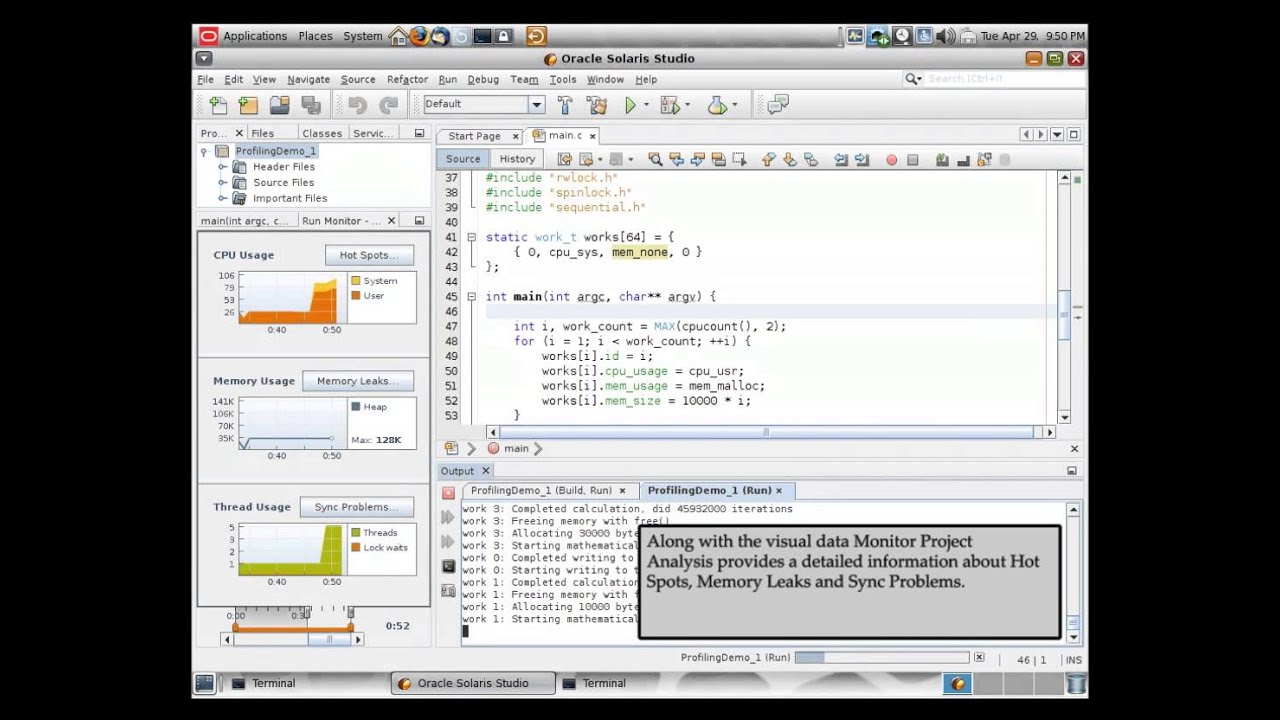Click the Undo arrow icon
Viewport: 1280px width, 720px height.
357,105
